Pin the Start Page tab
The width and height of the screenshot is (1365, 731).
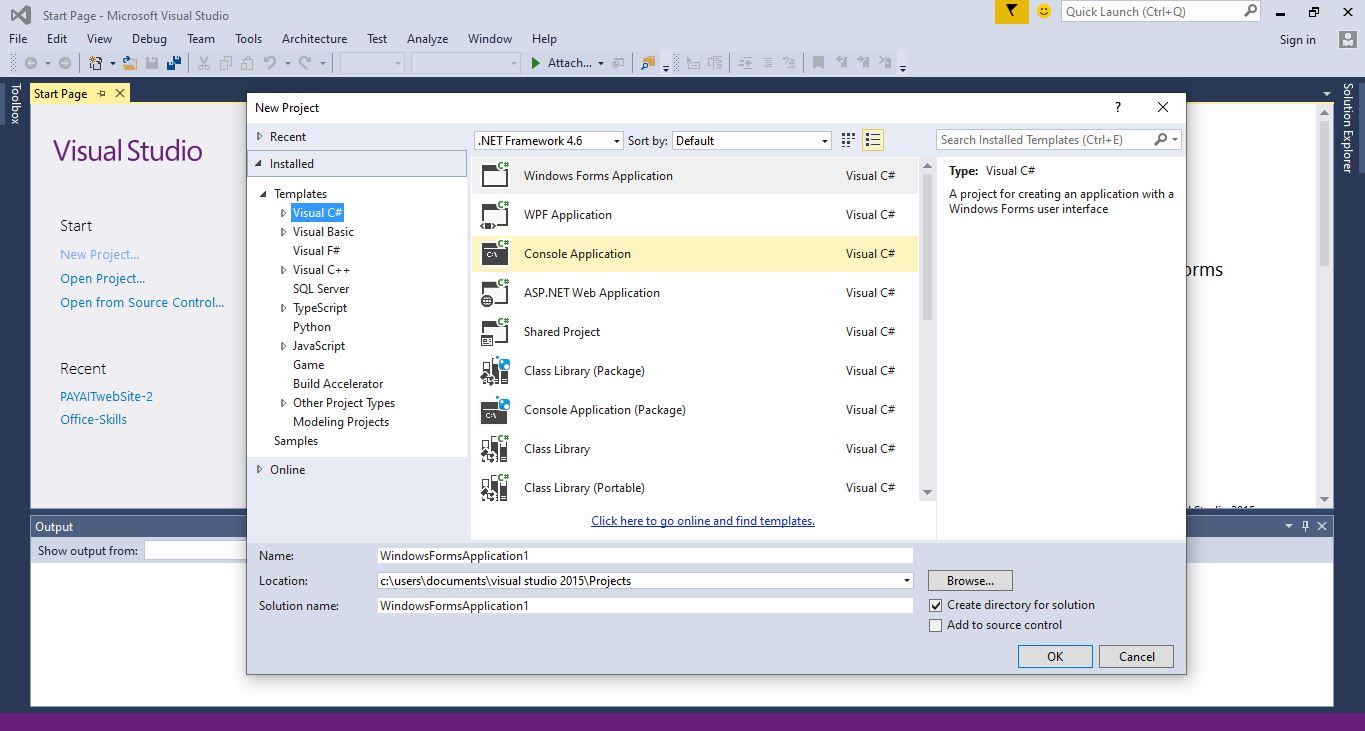coord(101,93)
